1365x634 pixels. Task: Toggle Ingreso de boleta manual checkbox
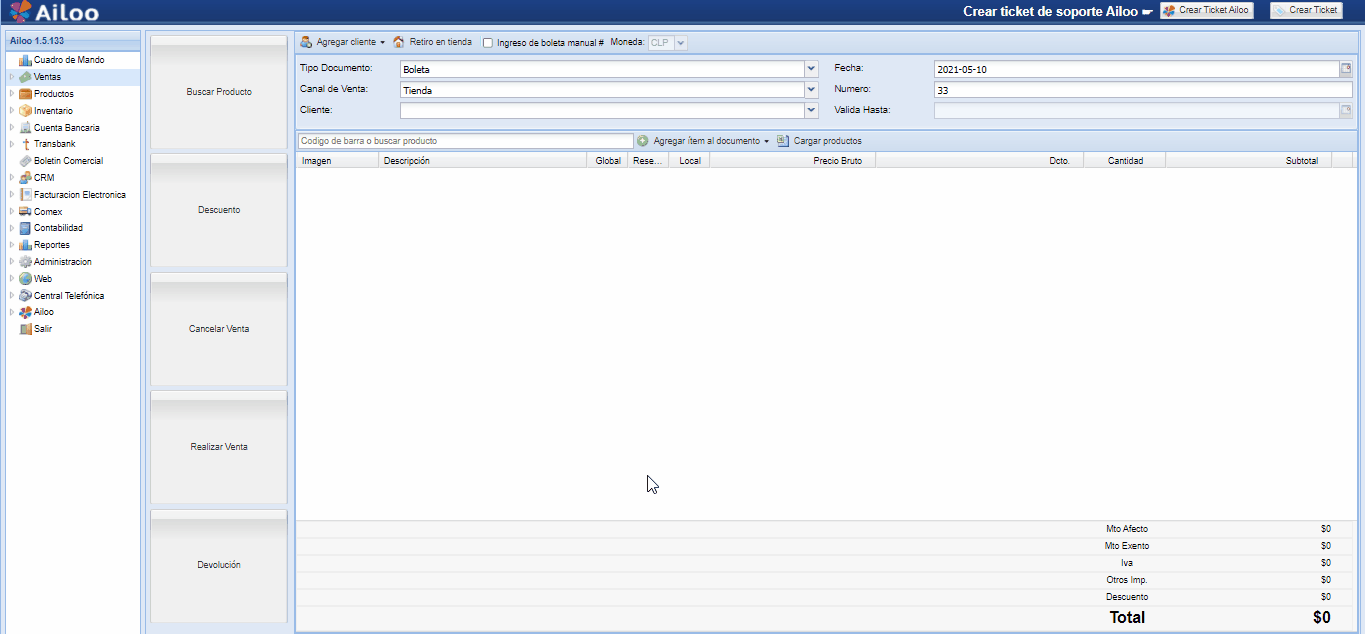click(x=488, y=43)
